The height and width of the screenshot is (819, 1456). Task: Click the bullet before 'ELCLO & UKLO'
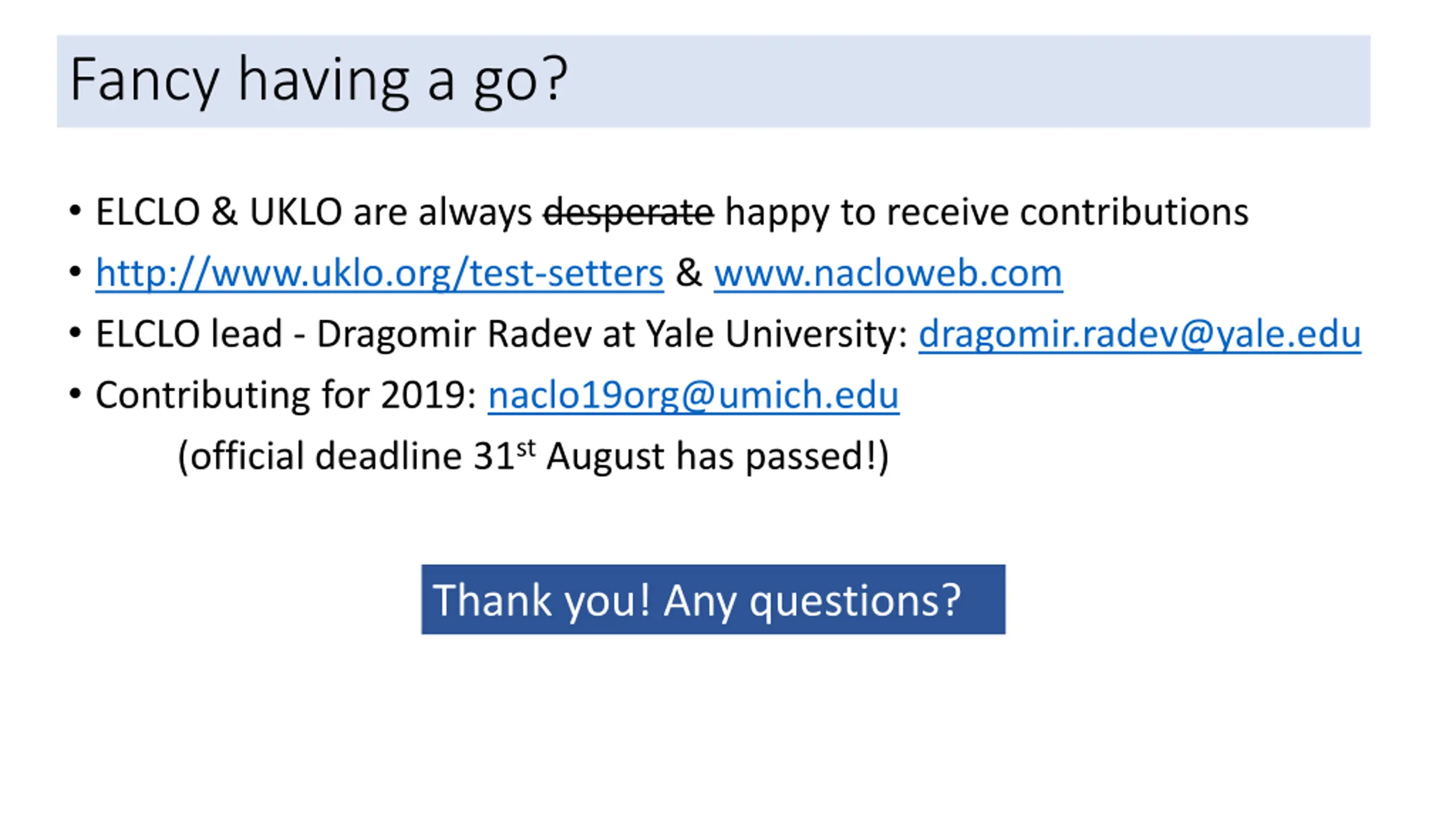(75, 210)
